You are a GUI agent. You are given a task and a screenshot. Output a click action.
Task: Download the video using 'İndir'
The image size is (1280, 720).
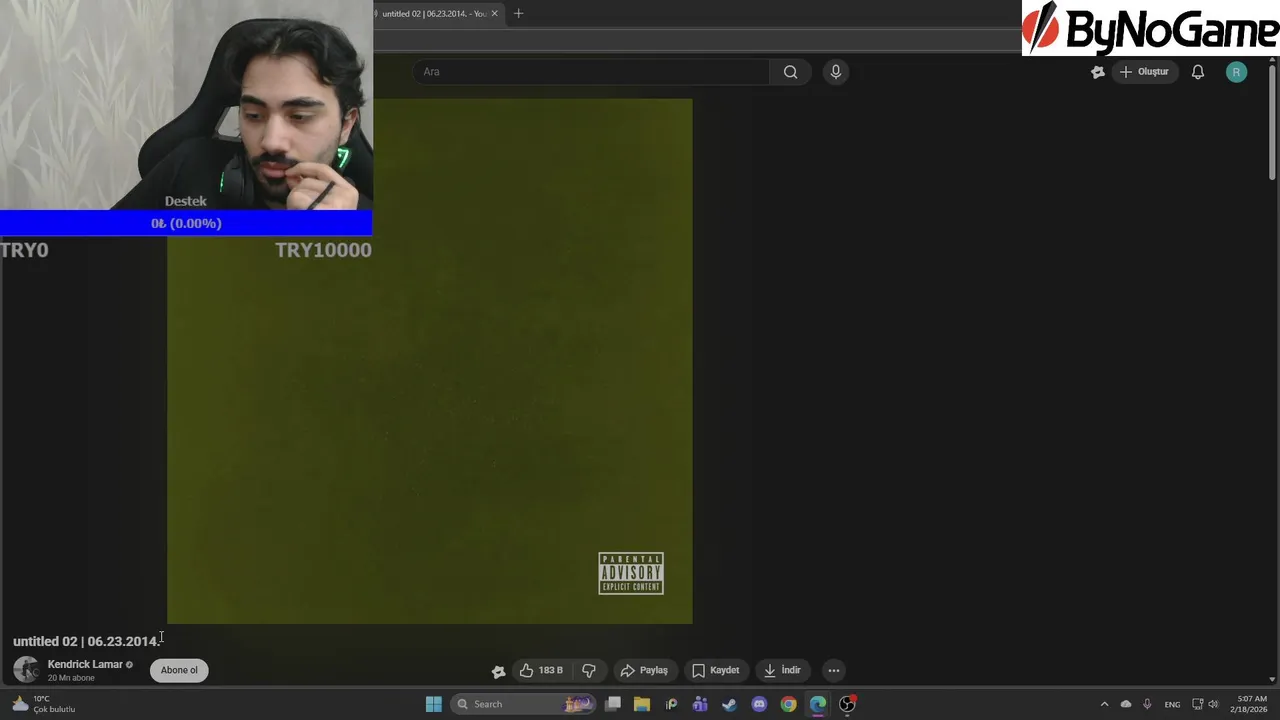782,670
